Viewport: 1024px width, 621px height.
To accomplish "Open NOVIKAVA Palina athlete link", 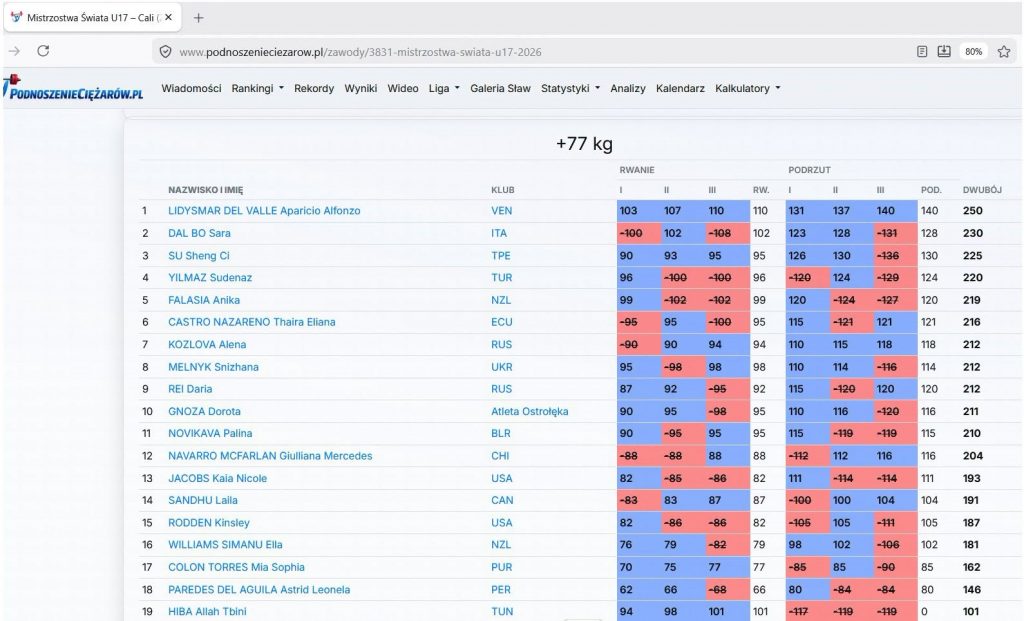I will point(210,433).
